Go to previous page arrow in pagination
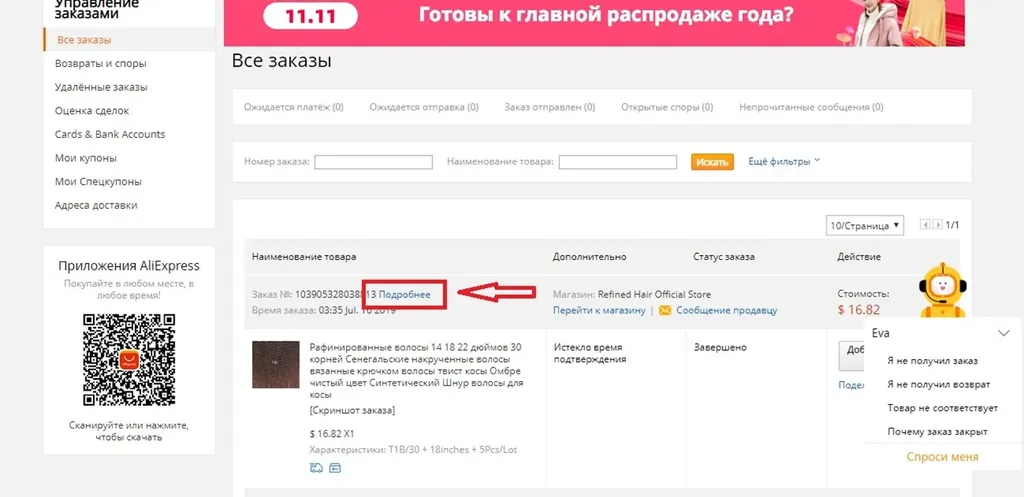This screenshot has height=497, width=1024. 925,225
